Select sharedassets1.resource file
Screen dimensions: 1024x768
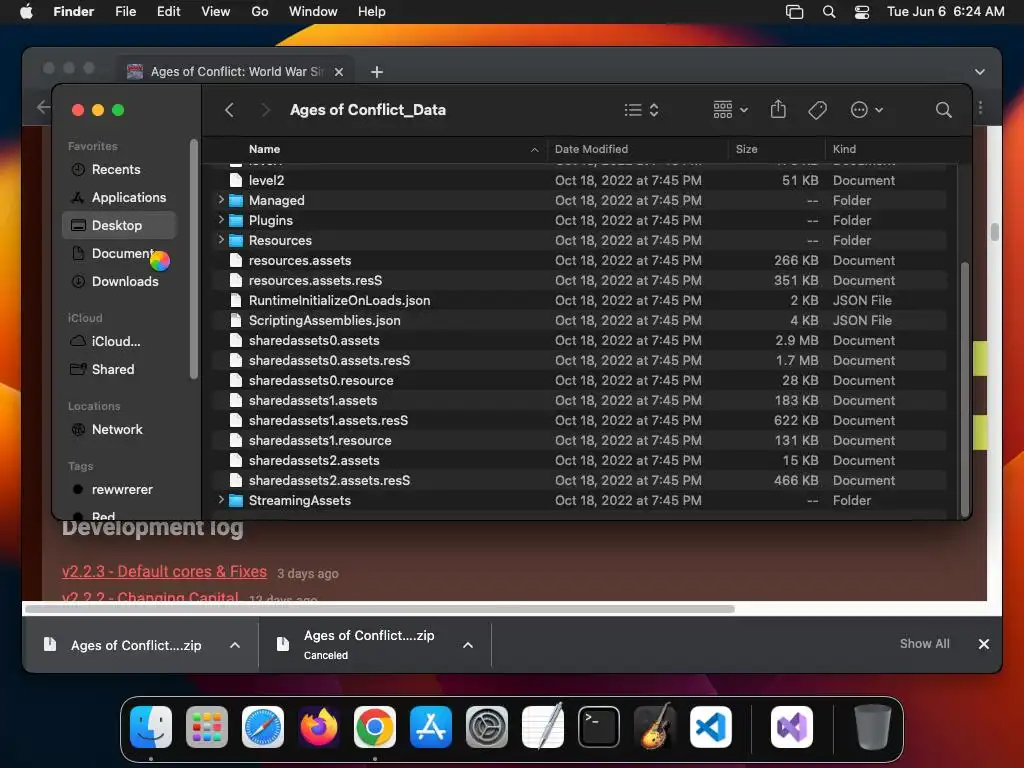click(x=581, y=440)
